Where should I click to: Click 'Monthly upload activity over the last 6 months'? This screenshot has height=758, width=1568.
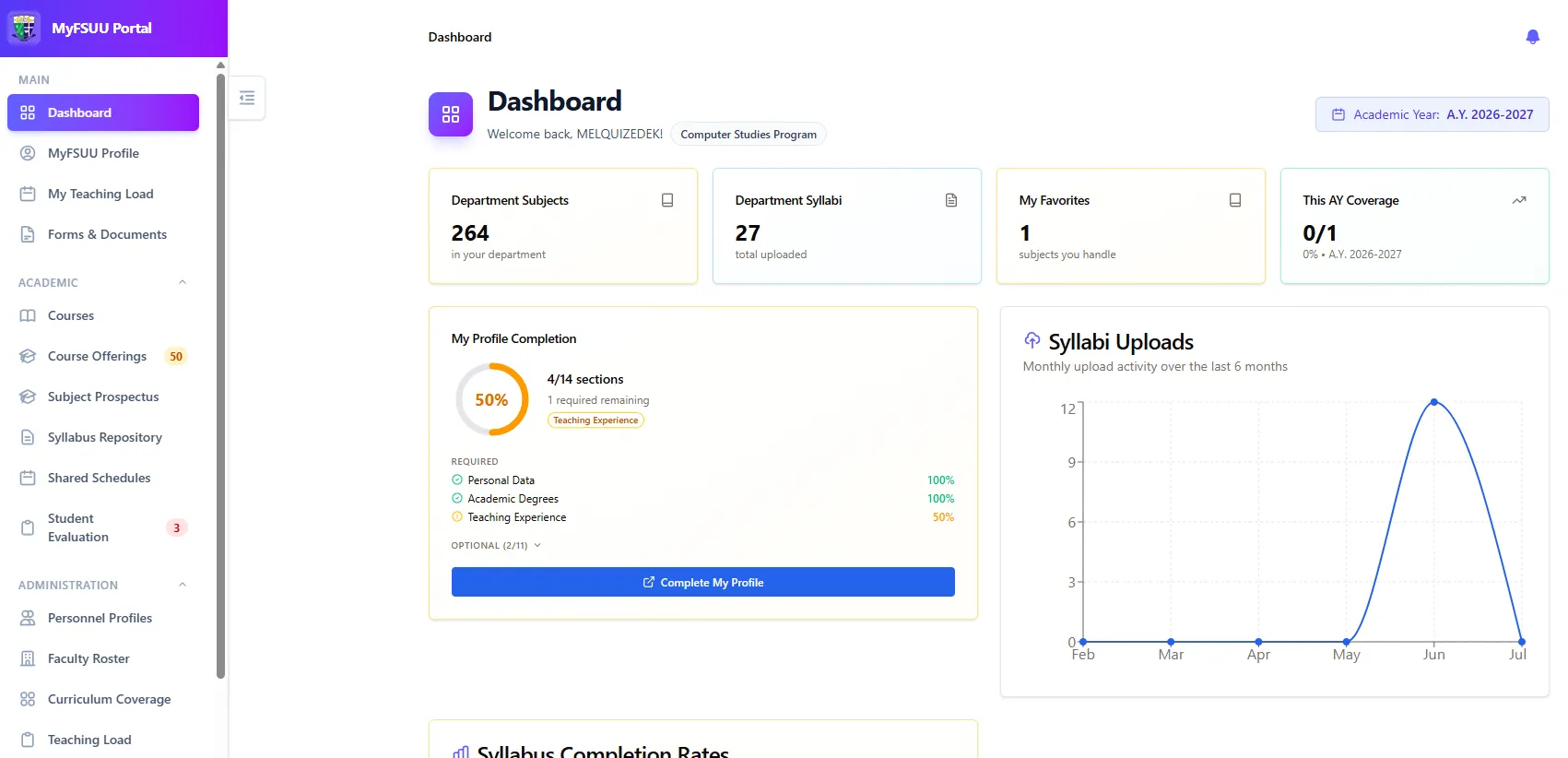1155,366
